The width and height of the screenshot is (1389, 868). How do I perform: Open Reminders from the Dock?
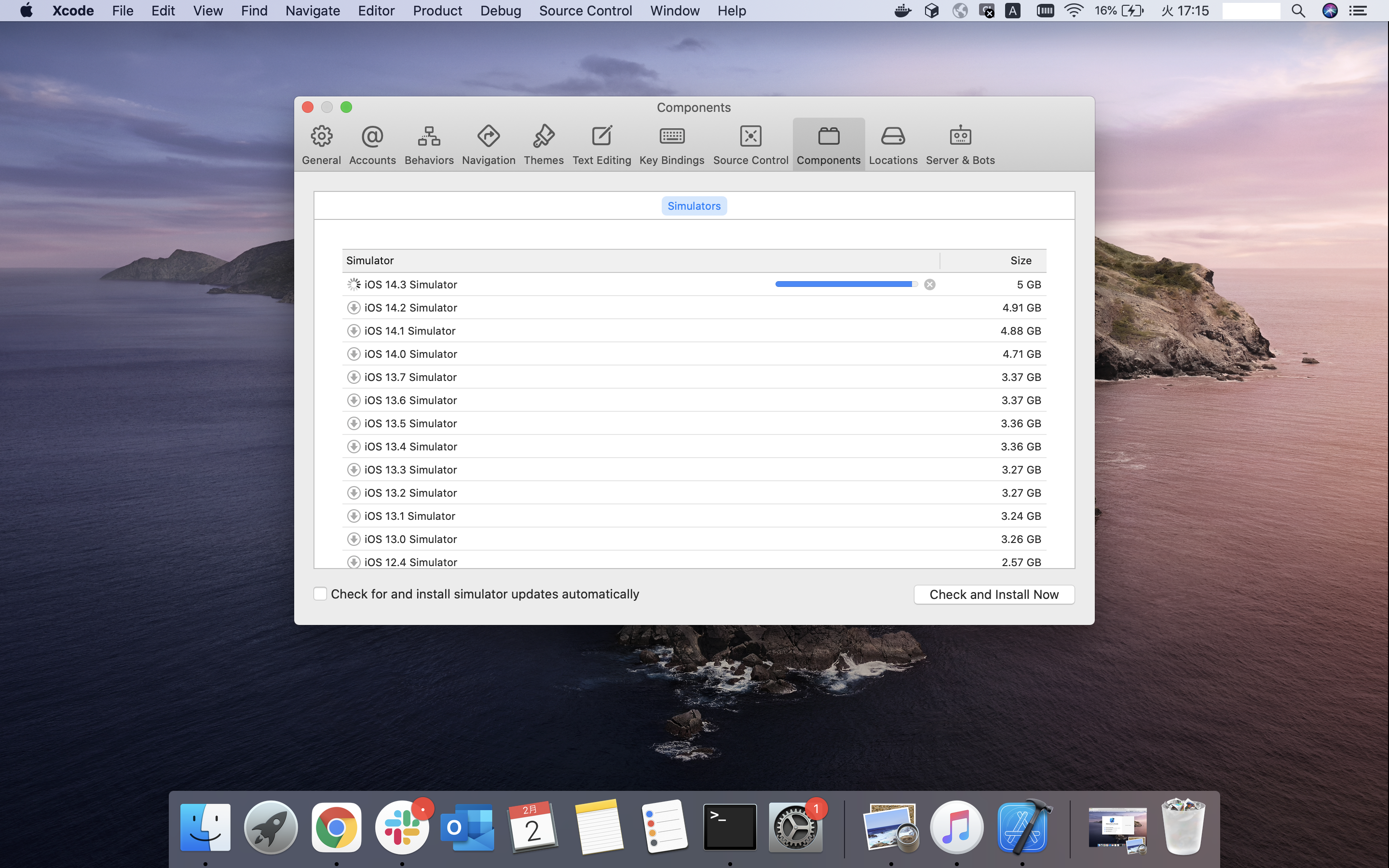664,827
